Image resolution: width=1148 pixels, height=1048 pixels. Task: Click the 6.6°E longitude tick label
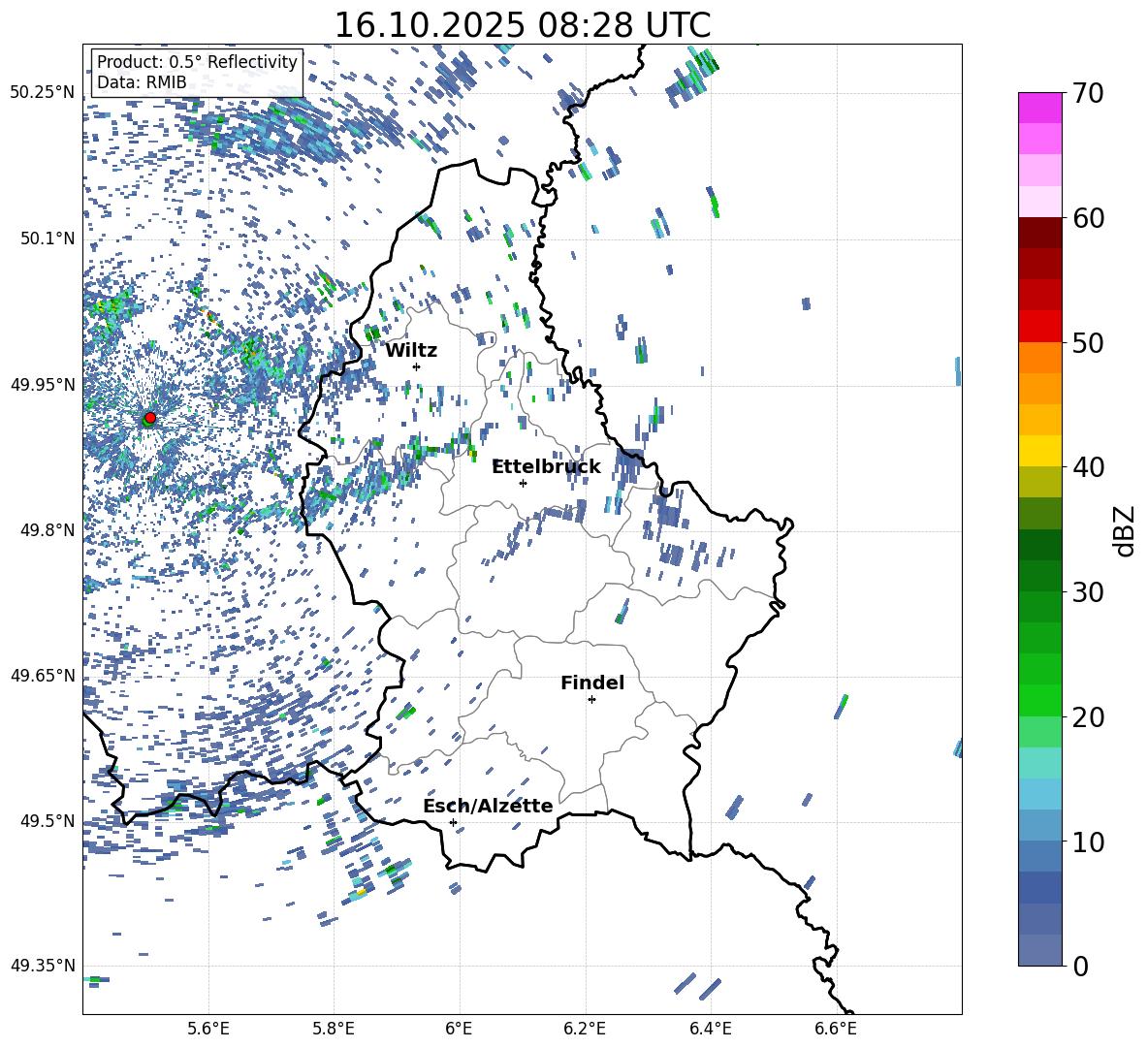(x=836, y=1029)
